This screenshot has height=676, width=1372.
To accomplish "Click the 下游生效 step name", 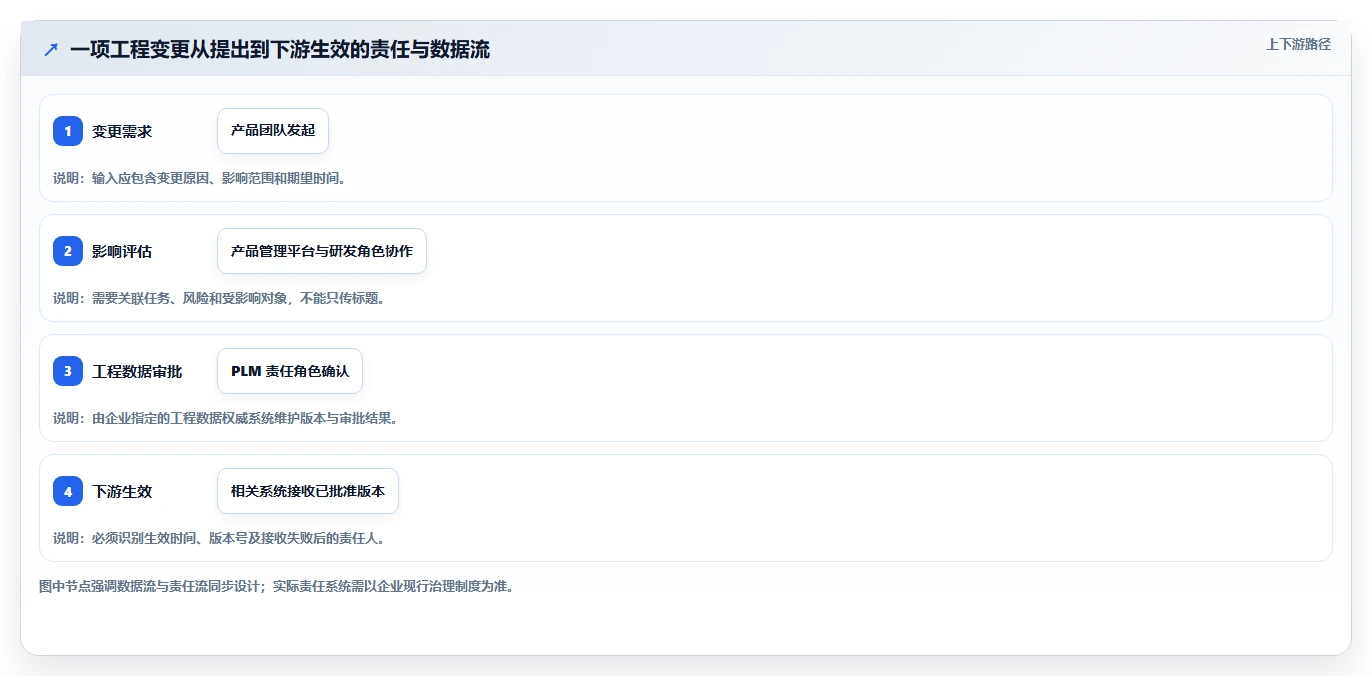I will coord(122,491).
